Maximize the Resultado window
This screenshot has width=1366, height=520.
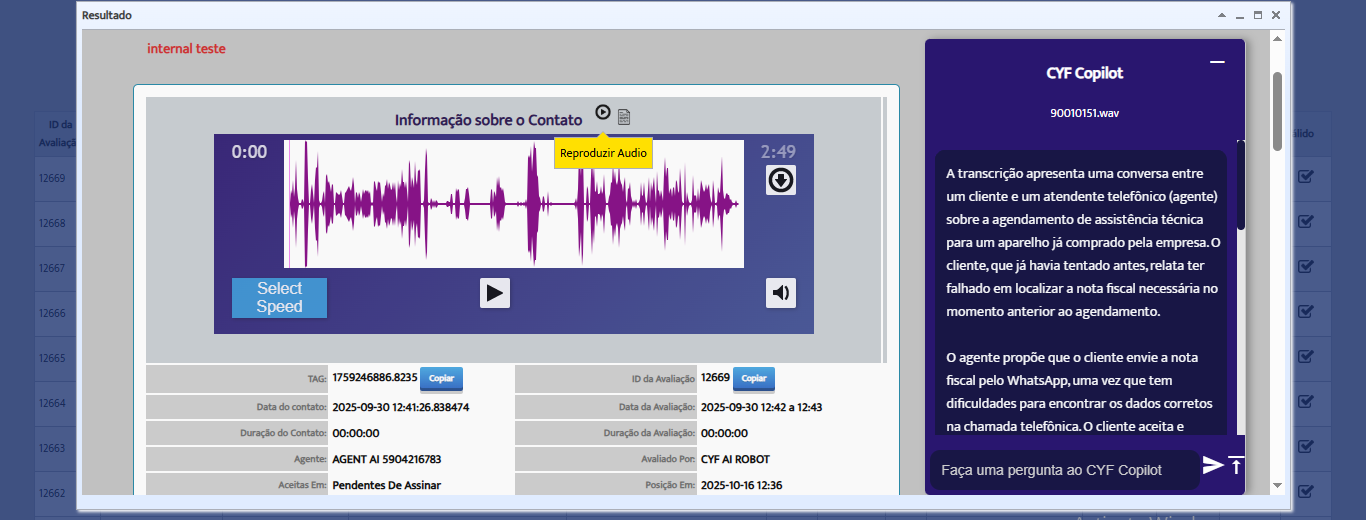pyautogui.click(x=1258, y=16)
